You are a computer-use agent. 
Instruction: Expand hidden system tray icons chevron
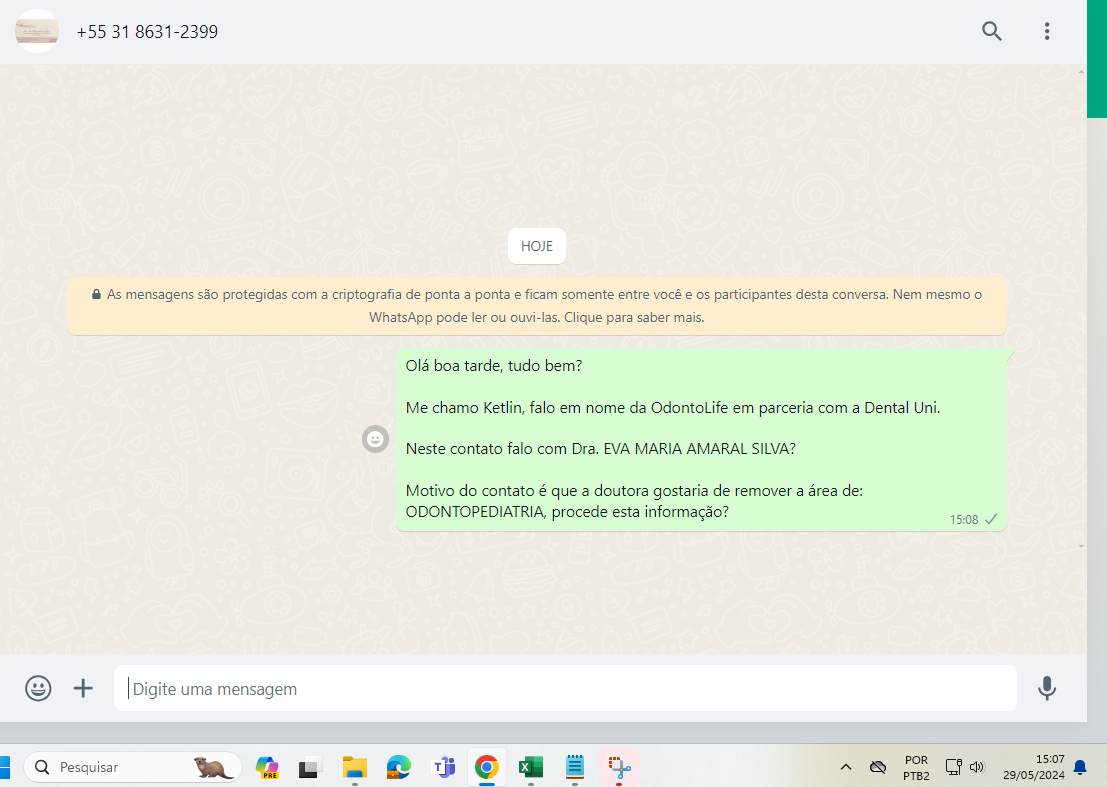pyautogui.click(x=846, y=767)
